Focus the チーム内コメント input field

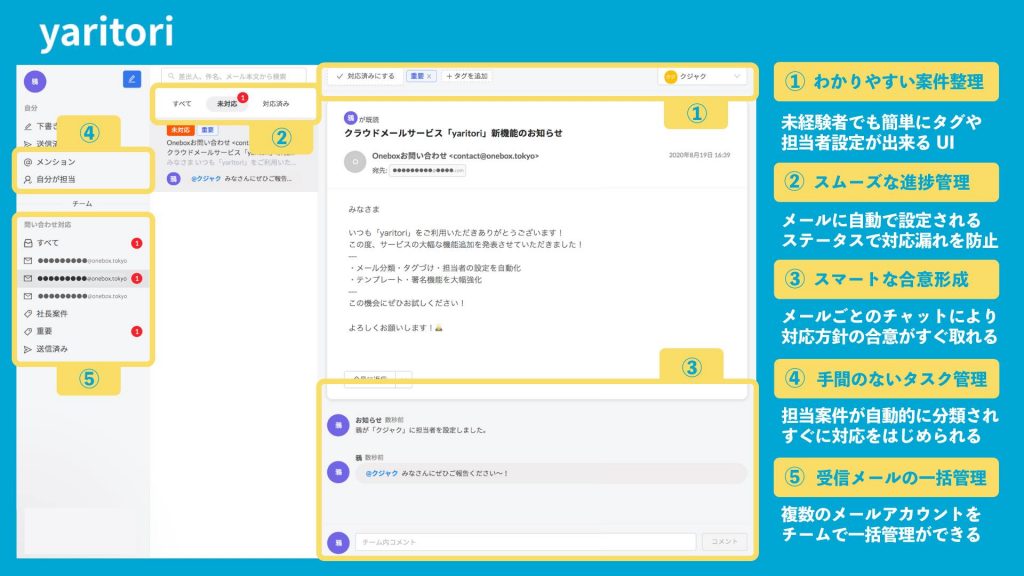click(x=525, y=542)
